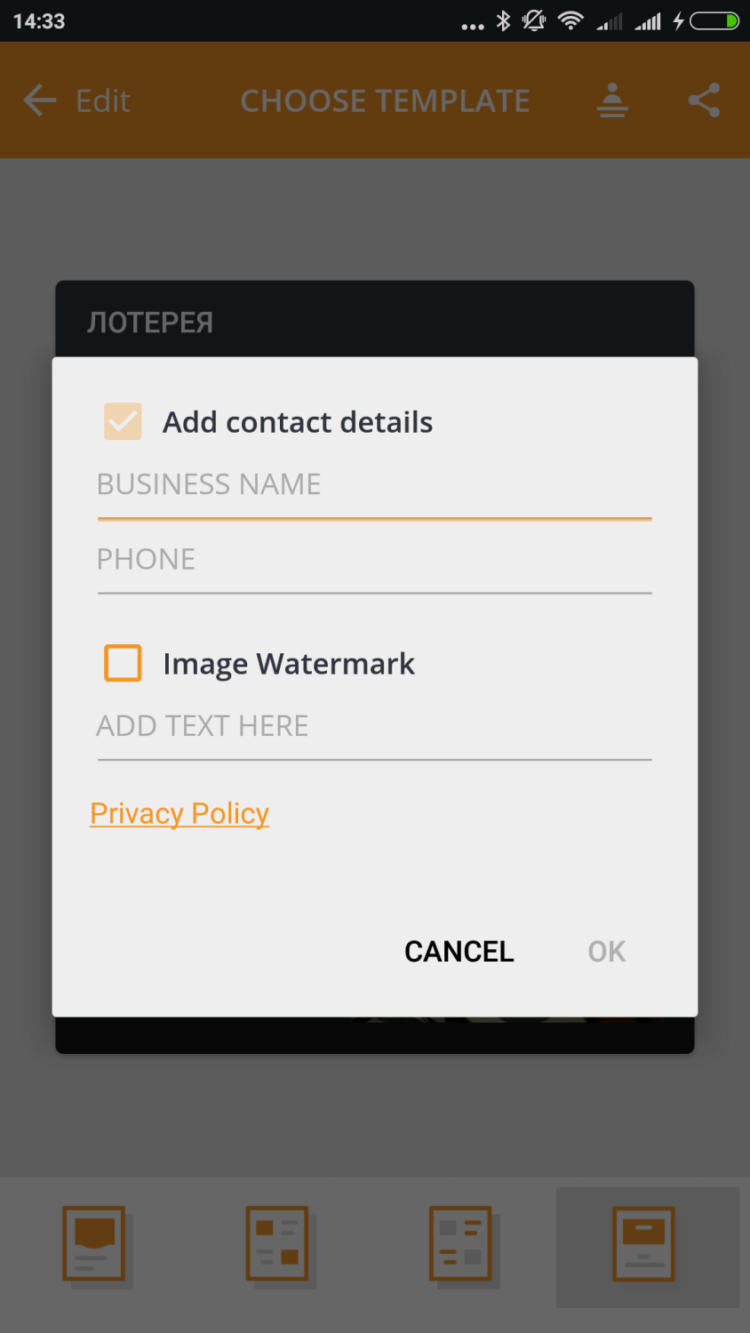Select the third template with gray blocks
The height and width of the screenshot is (1333, 750).
[461, 1243]
